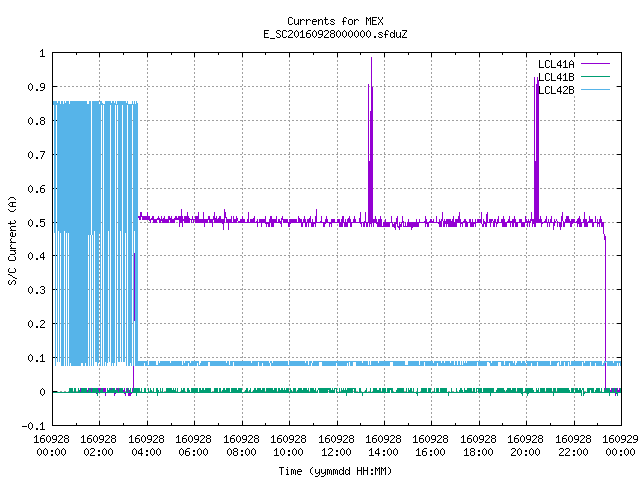Click the blue LCL42B legend line sample
The height and width of the screenshot is (480, 640).
point(596,89)
